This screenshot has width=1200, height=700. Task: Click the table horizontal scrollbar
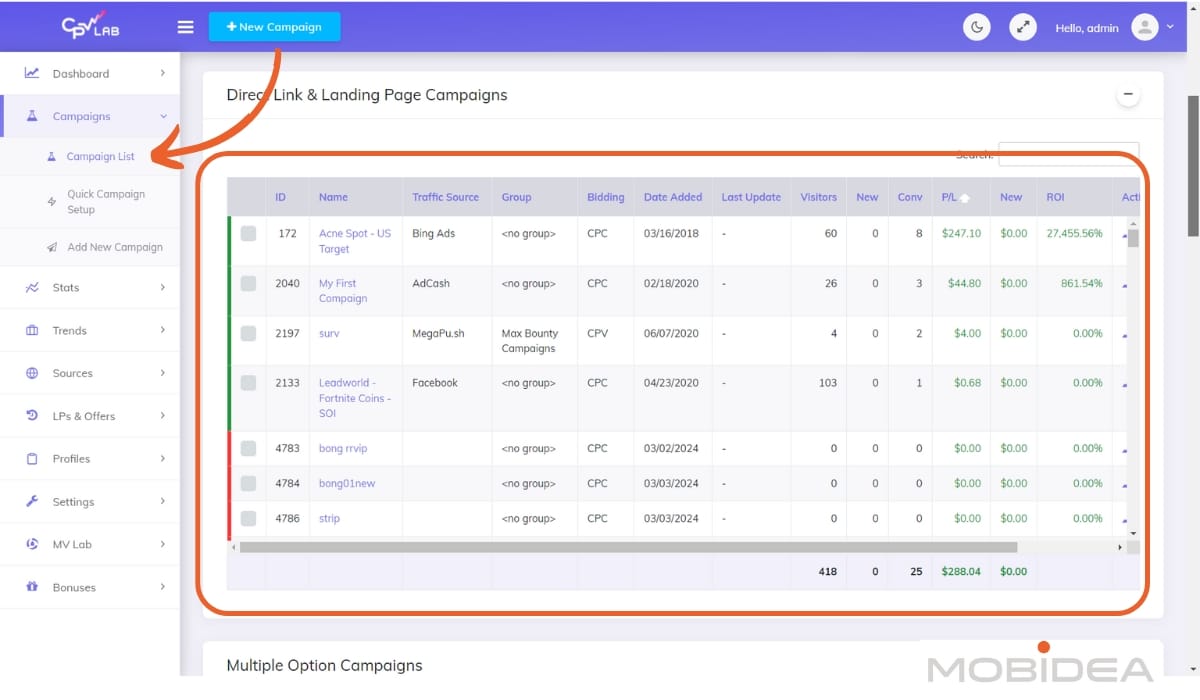pyautogui.click(x=628, y=547)
